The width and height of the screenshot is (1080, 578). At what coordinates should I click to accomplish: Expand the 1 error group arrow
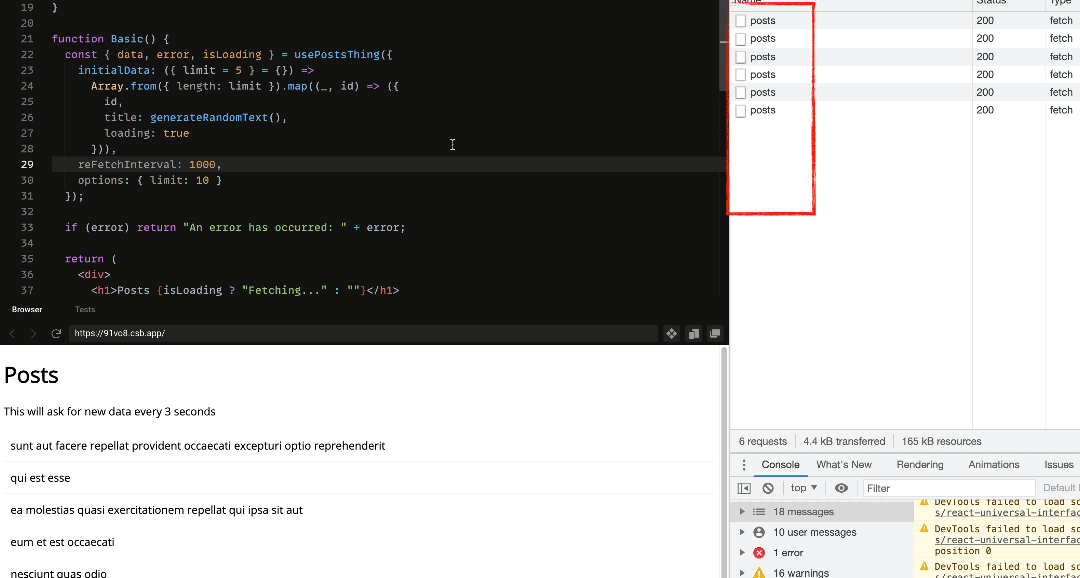point(742,553)
